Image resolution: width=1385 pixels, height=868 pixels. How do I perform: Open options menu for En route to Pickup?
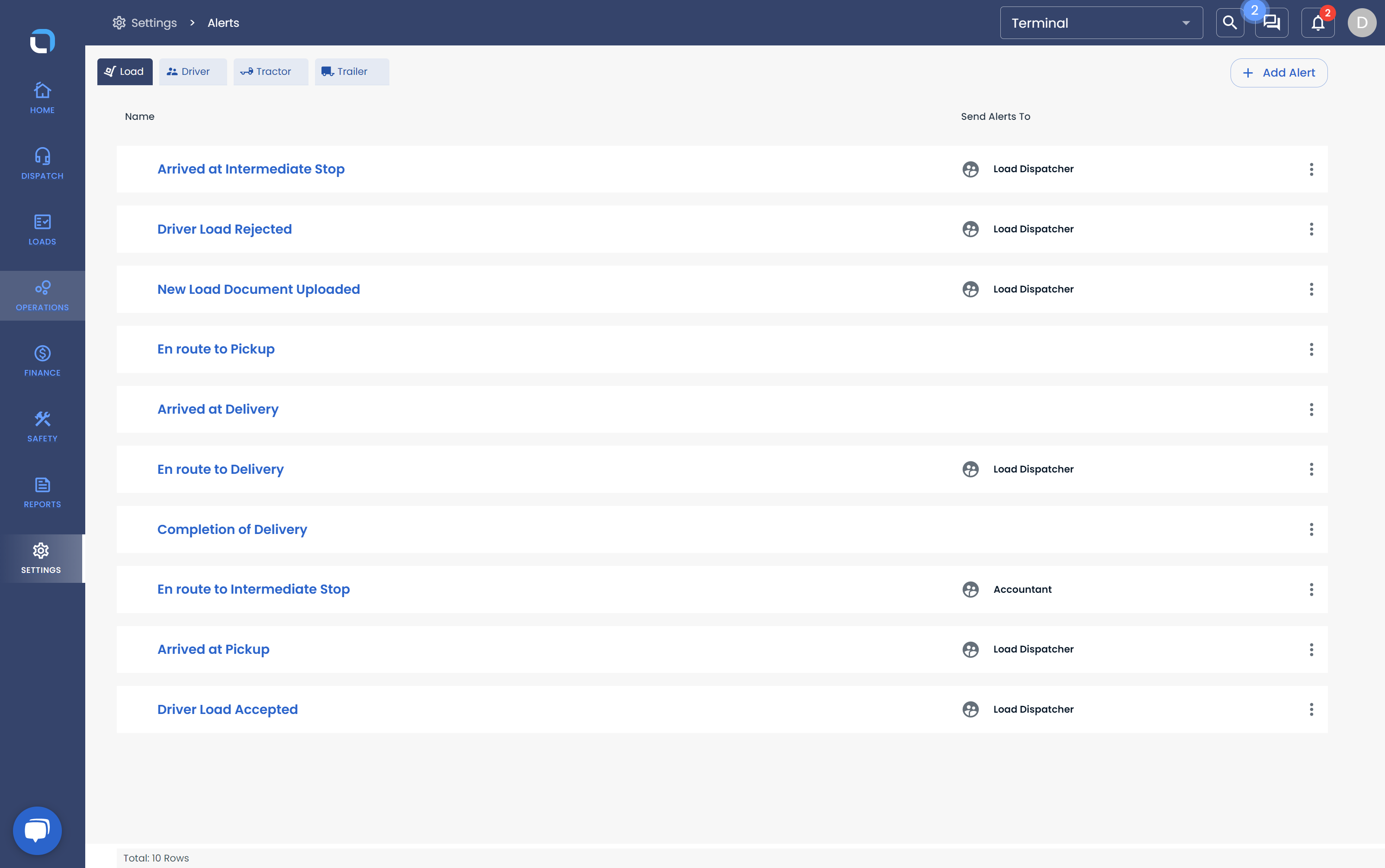tap(1311, 350)
